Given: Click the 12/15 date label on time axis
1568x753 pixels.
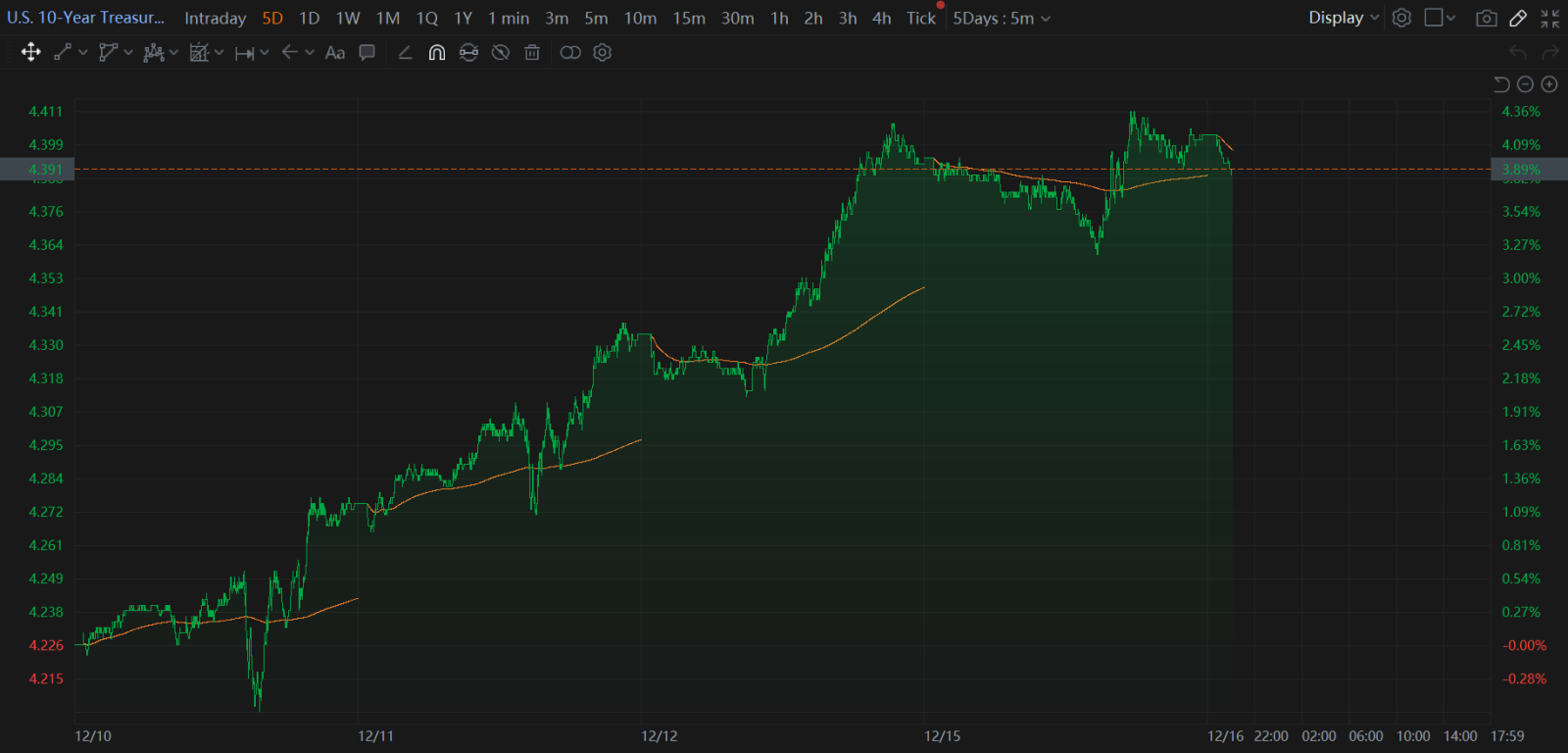Looking at the screenshot, I should (943, 735).
